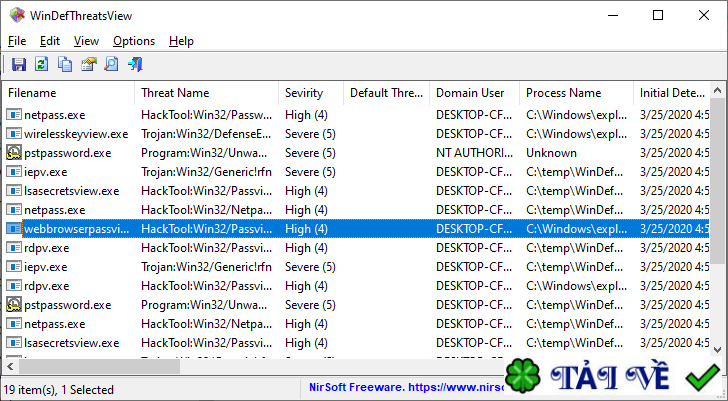Select pstpassword.exe row with DESKTOP-CF... user
Viewport: 728px width, 401px height.
pyautogui.click(x=356, y=305)
